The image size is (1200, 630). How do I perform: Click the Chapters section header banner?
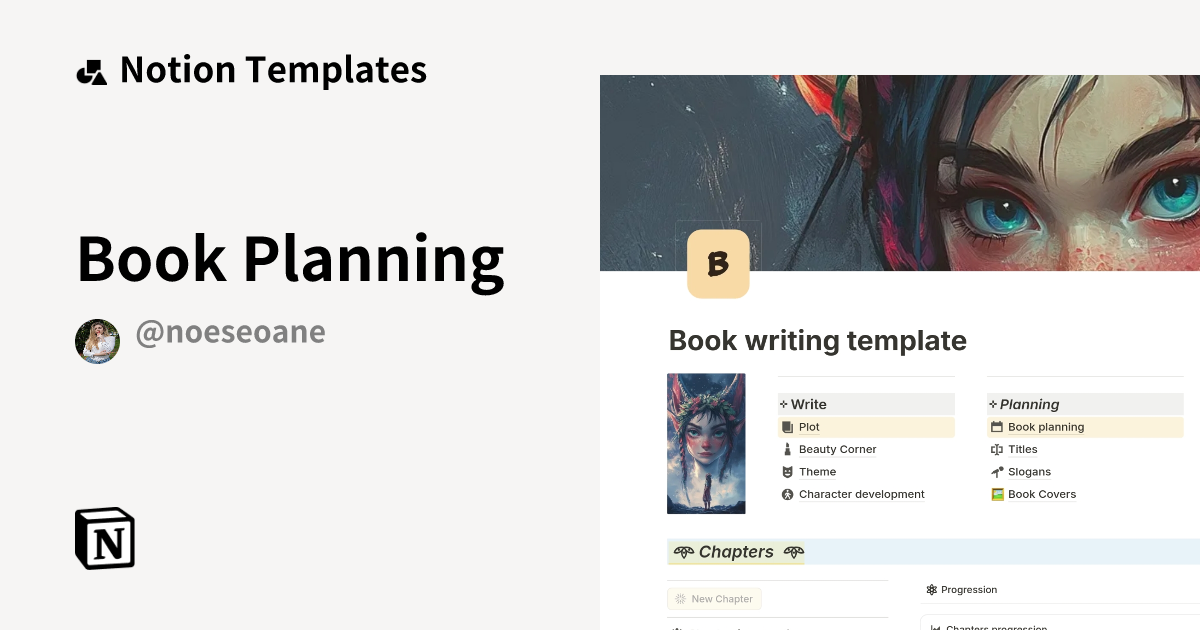click(x=737, y=551)
